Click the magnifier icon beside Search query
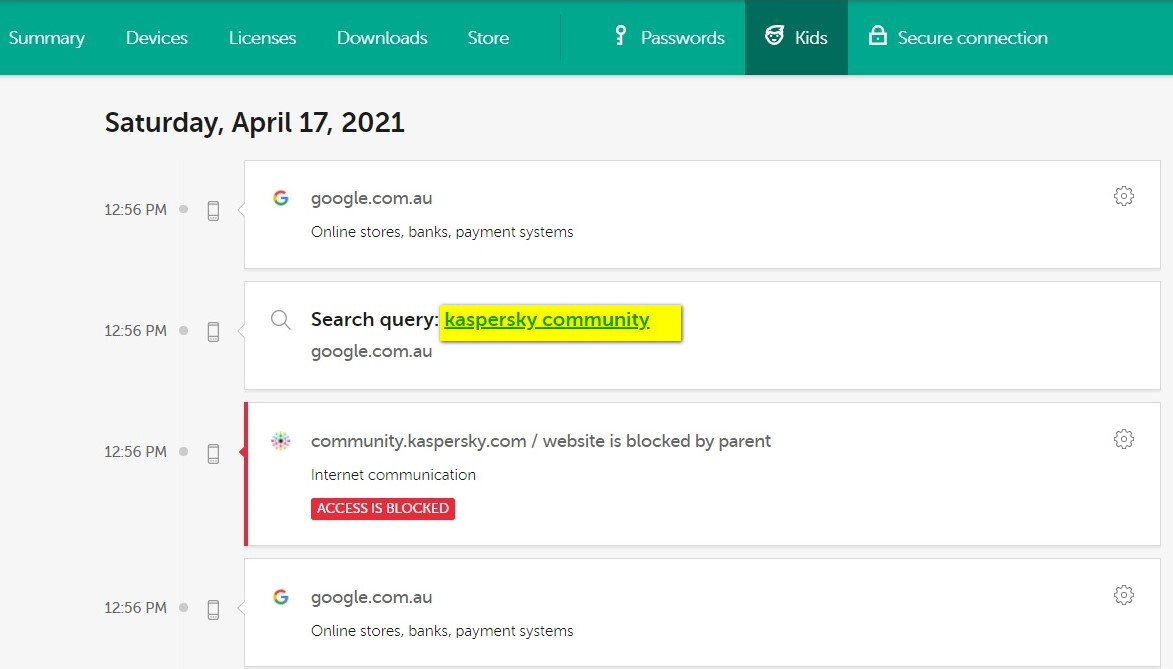1173x669 pixels. [x=281, y=320]
